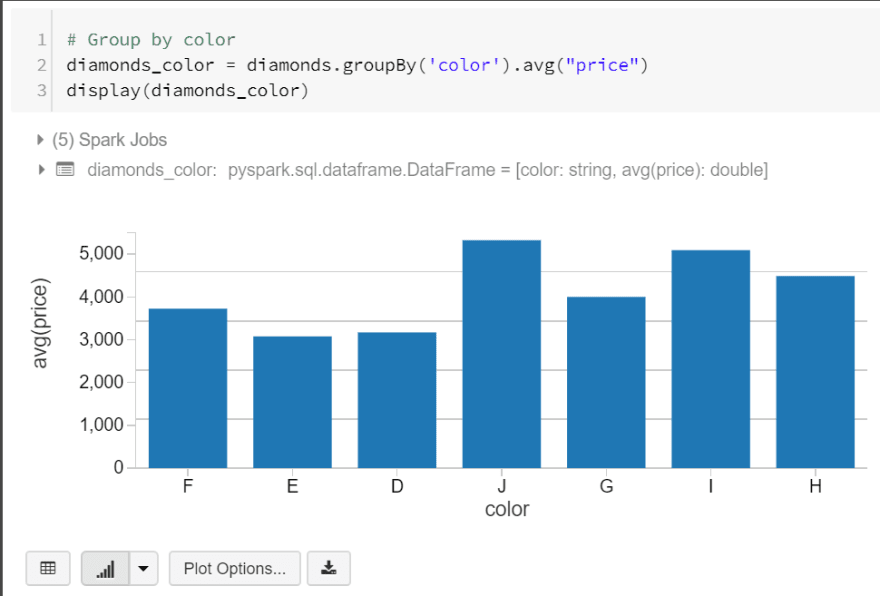
Task: Click the color axis title
Action: click(507, 509)
